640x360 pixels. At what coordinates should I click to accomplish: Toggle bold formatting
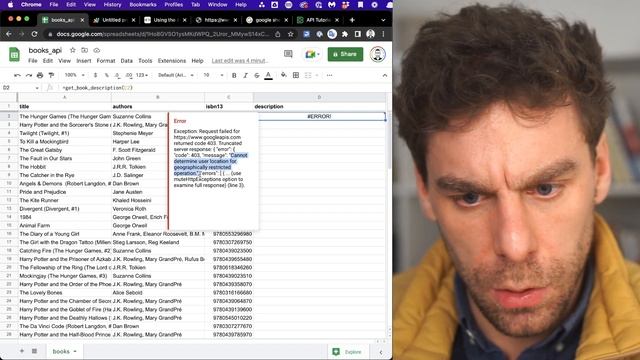(x=234, y=75)
